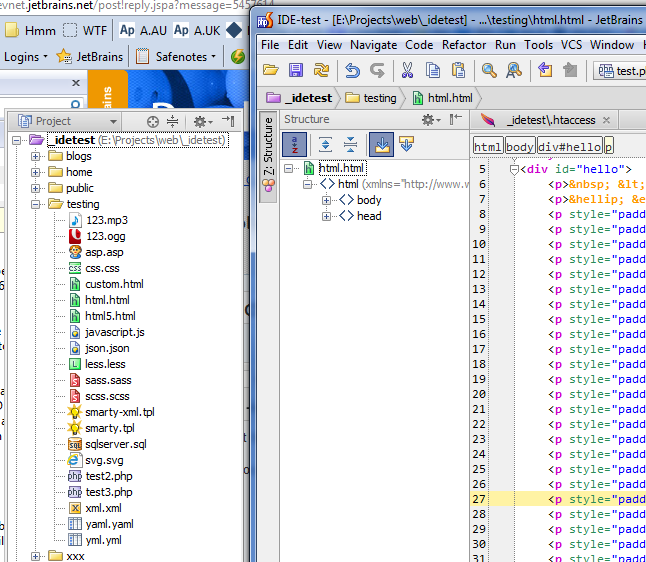Image resolution: width=646 pixels, height=562 pixels.
Task: Open the File menu
Action: point(270,44)
